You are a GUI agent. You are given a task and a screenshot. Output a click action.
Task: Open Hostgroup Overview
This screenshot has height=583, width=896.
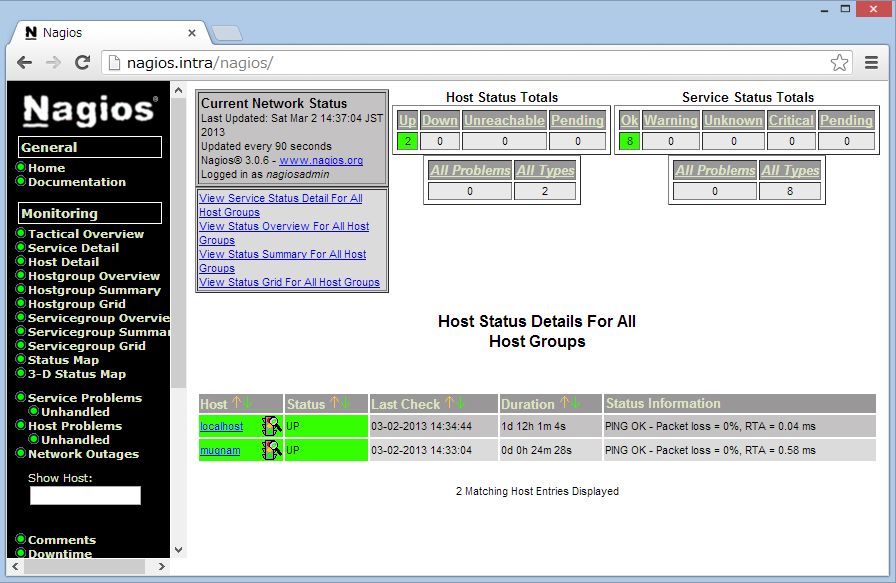click(94, 275)
